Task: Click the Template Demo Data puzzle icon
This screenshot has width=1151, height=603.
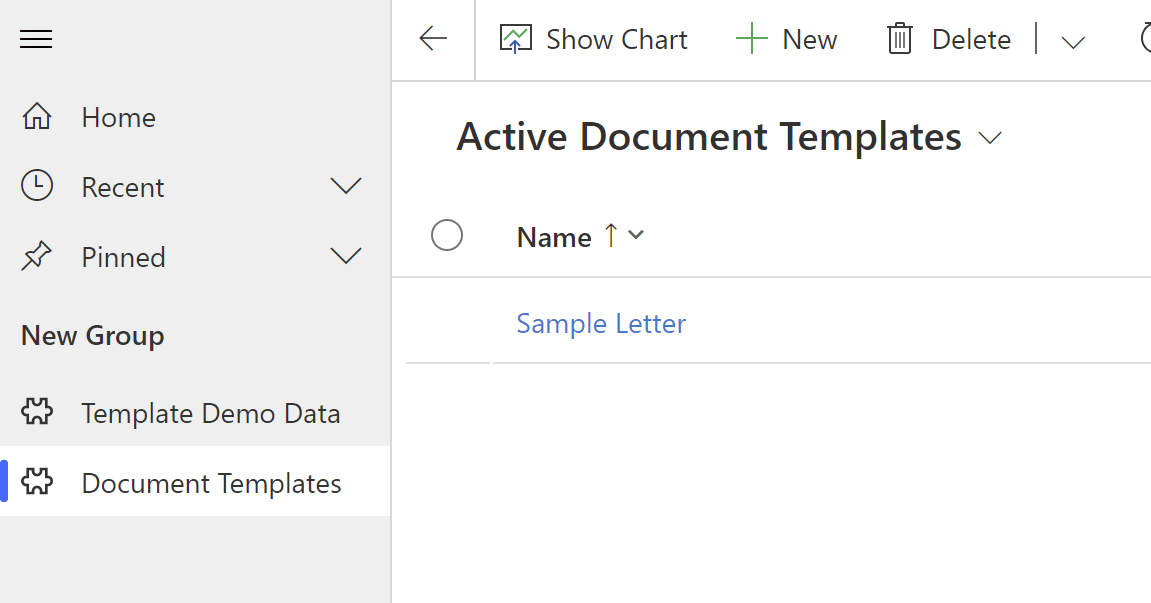Action: click(x=37, y=413)
